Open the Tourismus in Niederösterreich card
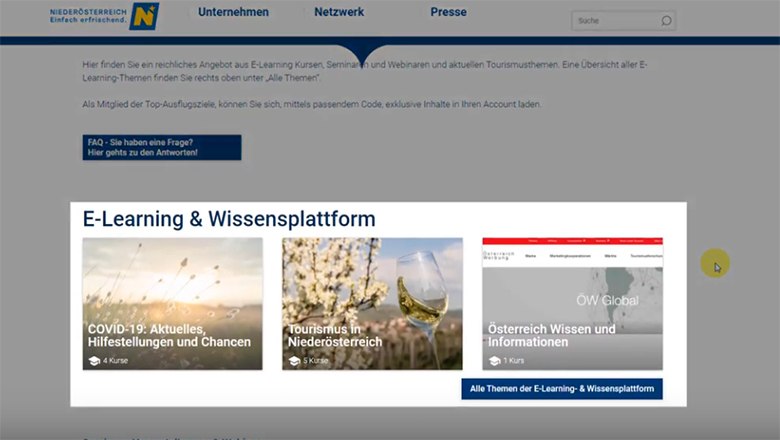The image size is (780, 440). 372,304
